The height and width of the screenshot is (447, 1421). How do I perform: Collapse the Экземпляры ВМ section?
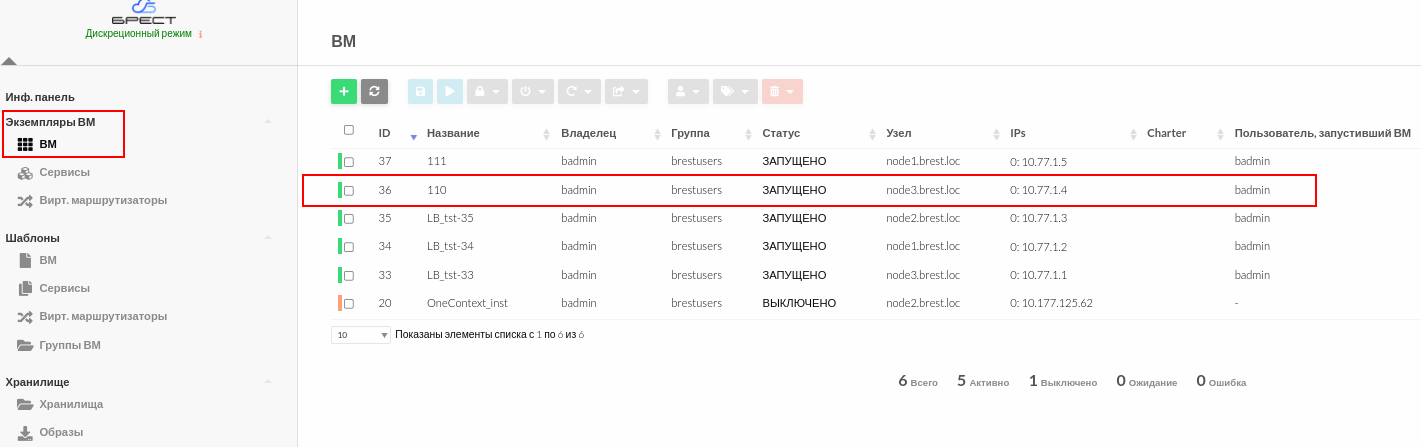pos(267,122)
